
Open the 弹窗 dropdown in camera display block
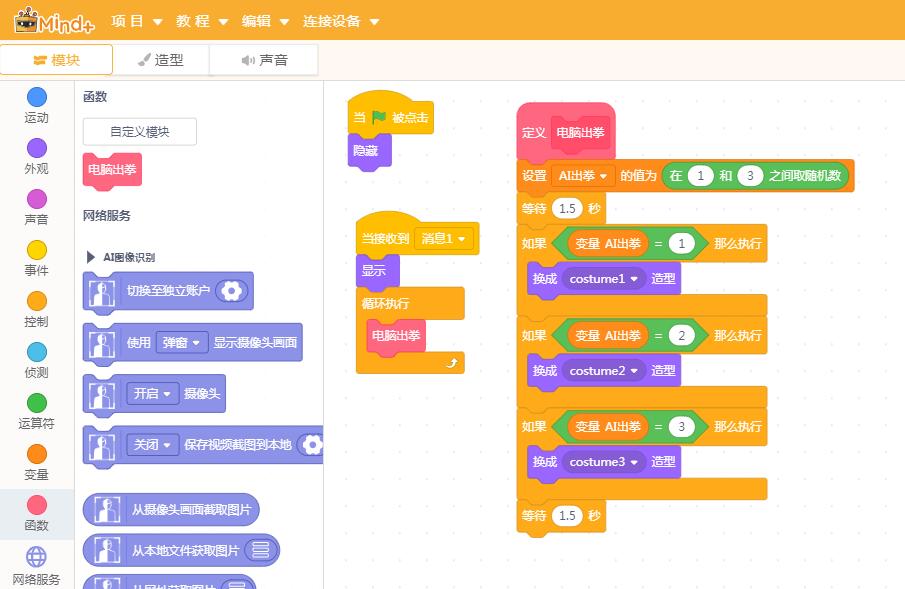(180, 342)
